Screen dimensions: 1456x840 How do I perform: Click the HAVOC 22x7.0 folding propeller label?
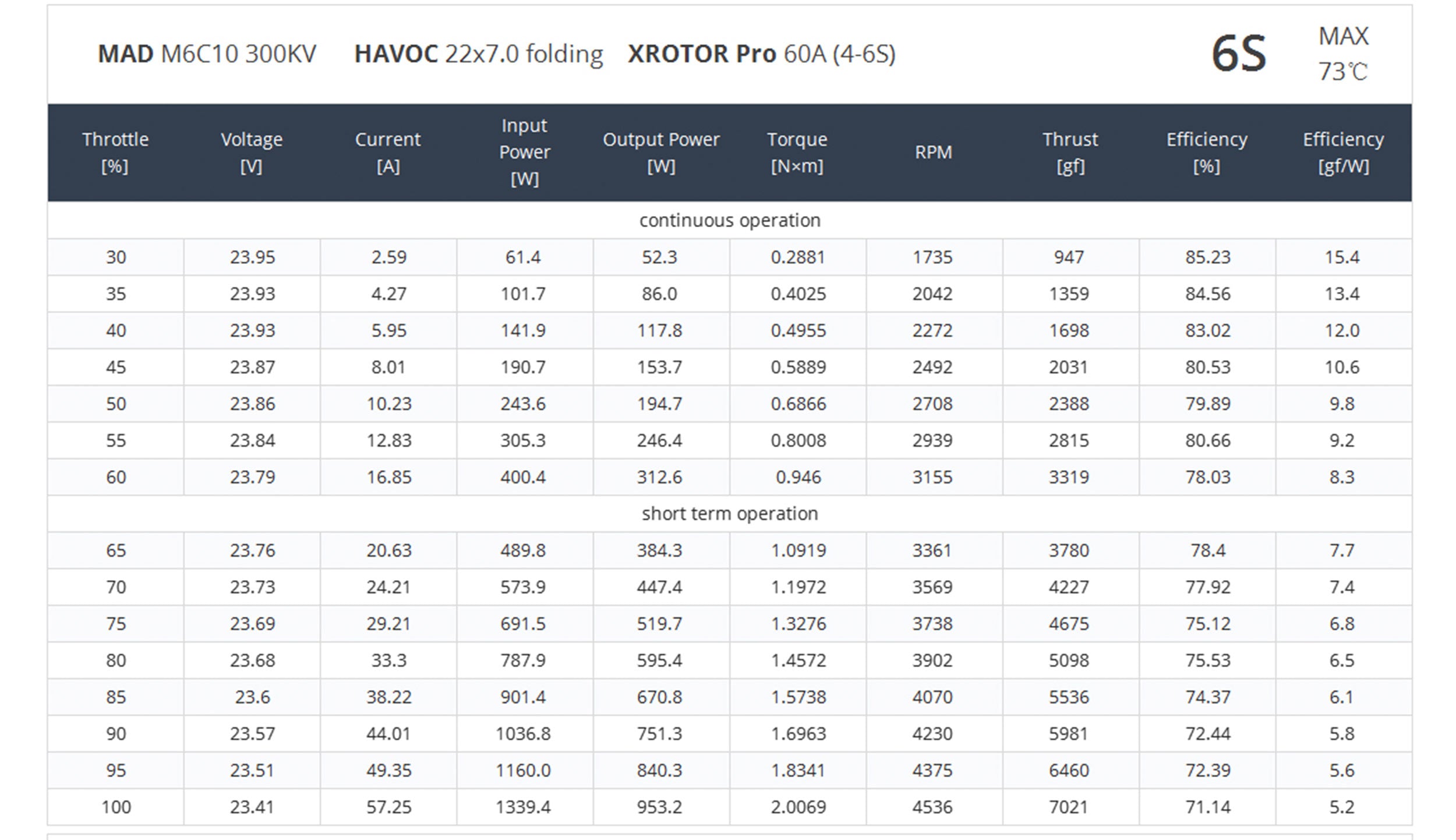click(x=478, y=54)
